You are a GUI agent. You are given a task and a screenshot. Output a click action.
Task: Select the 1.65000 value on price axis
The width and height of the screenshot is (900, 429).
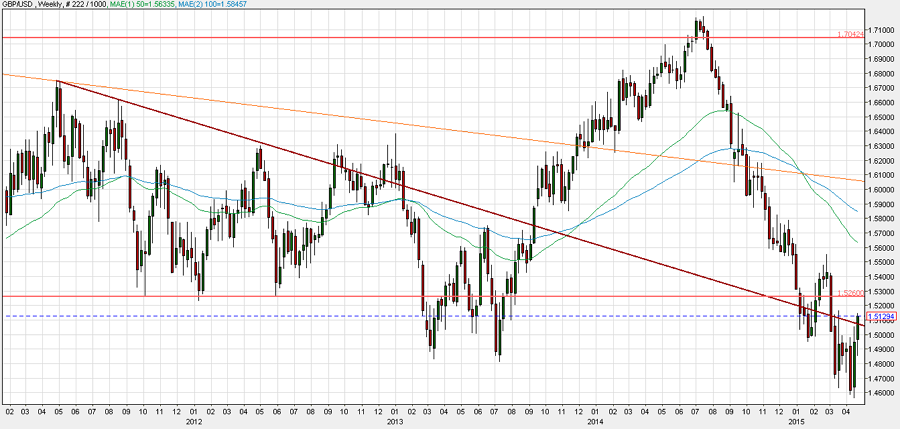click(x=882, y=117)
